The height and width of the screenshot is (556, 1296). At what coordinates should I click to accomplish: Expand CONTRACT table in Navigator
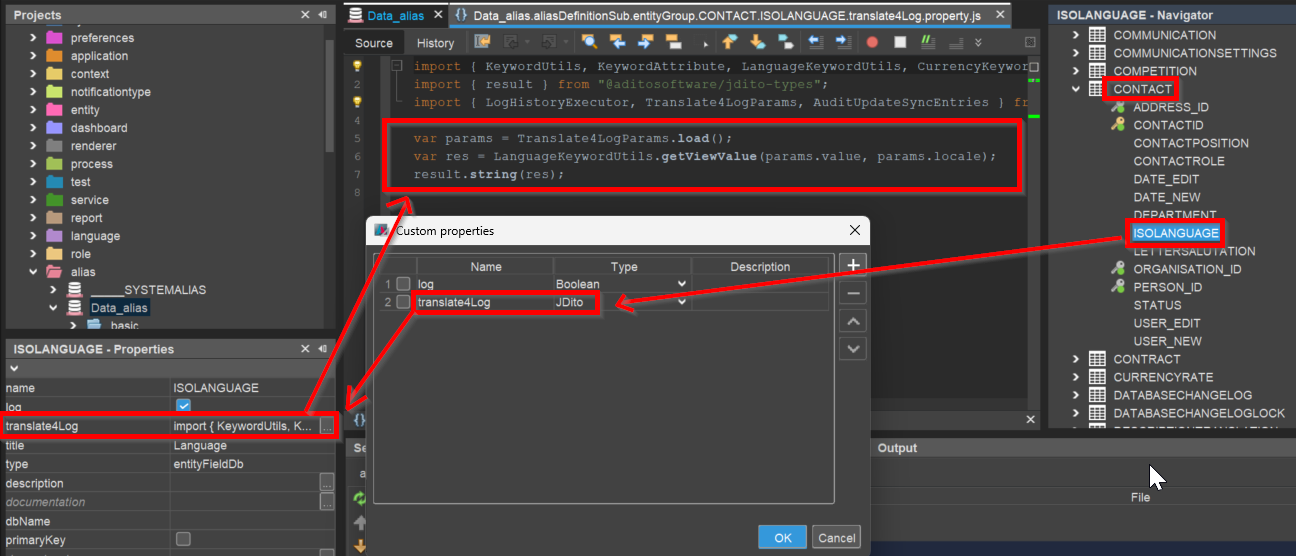coord(1077,359)
